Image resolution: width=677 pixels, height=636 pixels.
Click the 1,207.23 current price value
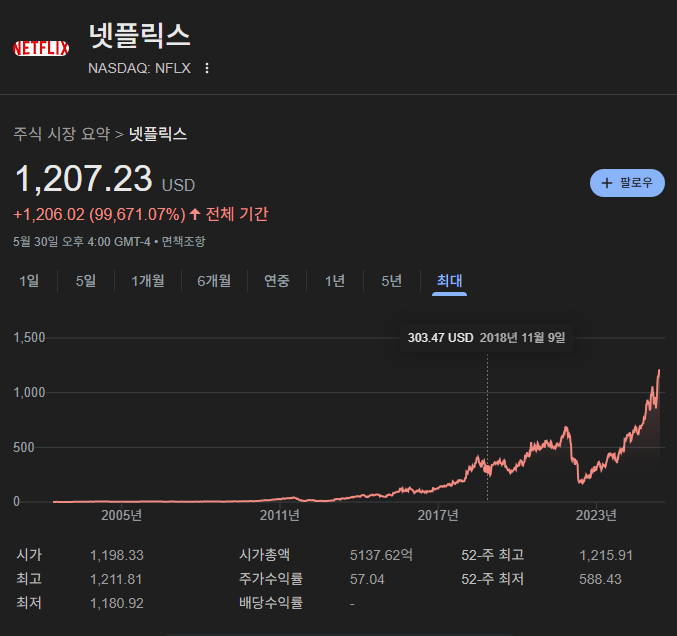pos(83,179)
